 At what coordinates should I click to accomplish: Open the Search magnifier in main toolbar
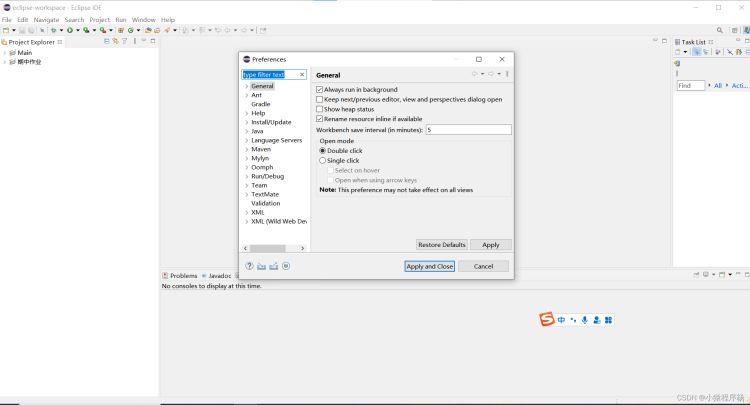tap(719, 30)
